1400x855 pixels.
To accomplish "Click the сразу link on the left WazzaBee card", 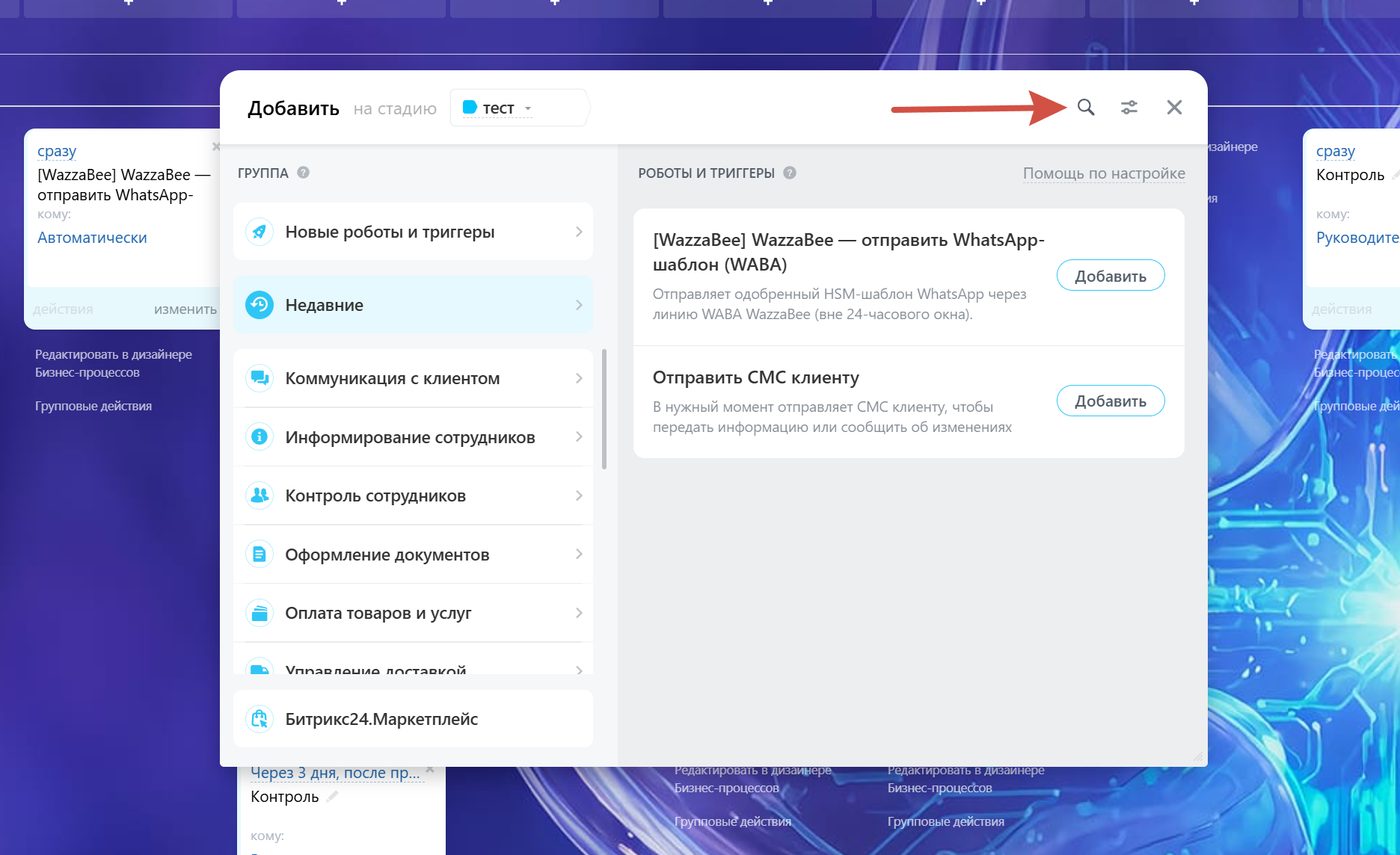I will tap(57, 151).
